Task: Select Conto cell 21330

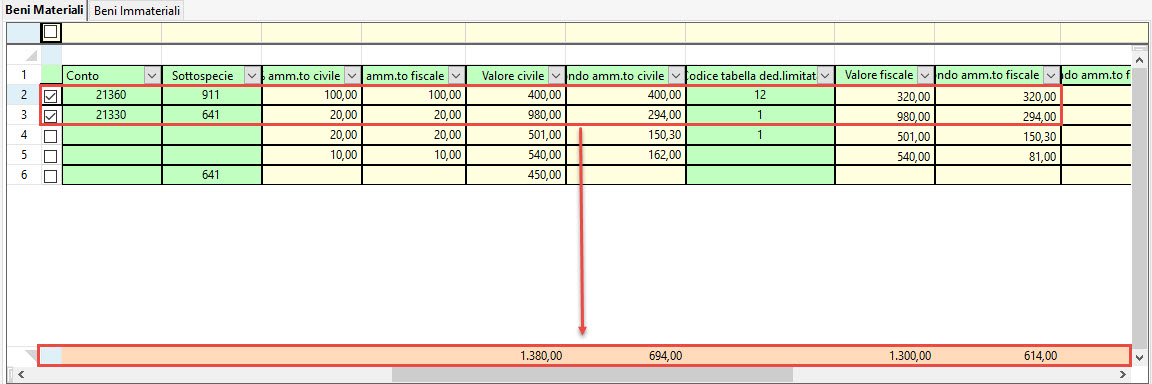Action: [x=112, y=115]
